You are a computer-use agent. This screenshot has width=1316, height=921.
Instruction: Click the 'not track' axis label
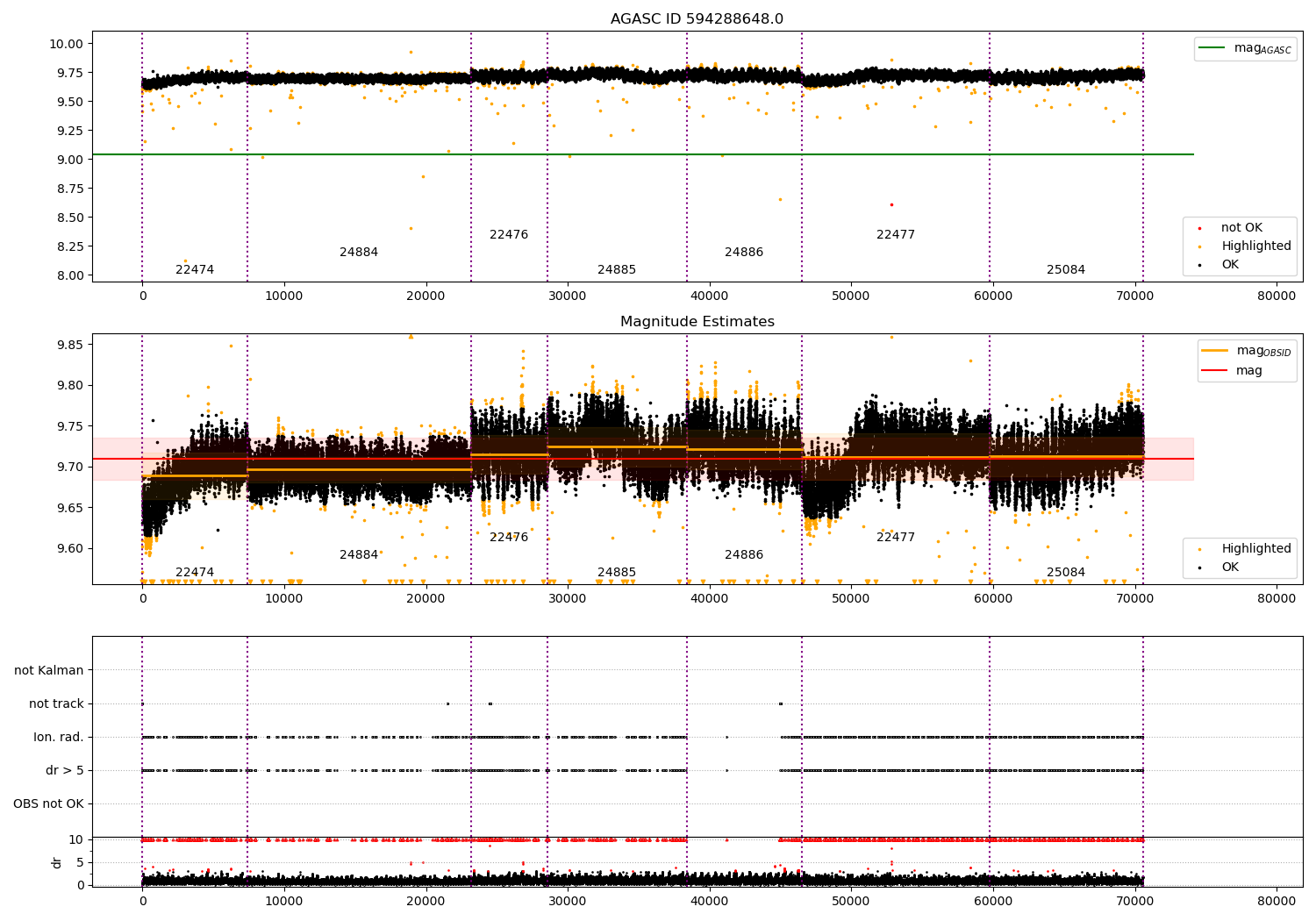pos(56,704)
